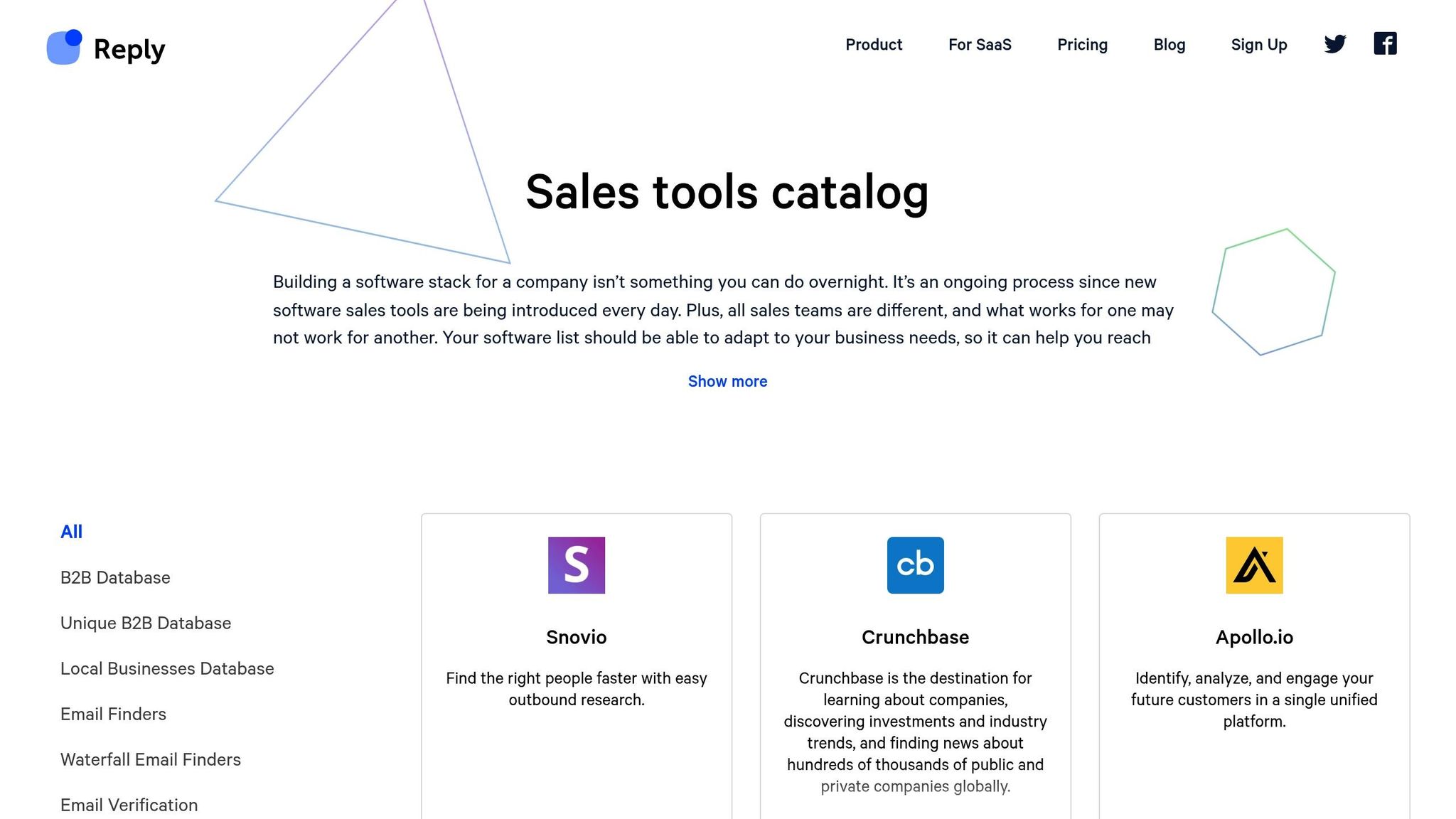Screen dimensions: 1456x819
Task: Click the Snovio purple S logo
Action: pos(576,565)
